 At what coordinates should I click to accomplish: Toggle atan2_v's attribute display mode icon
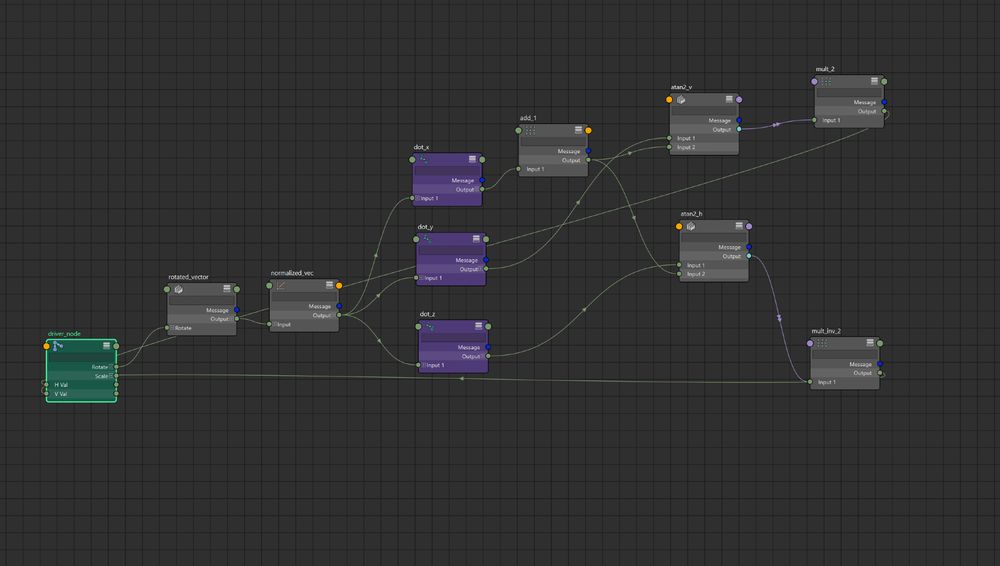729,99
